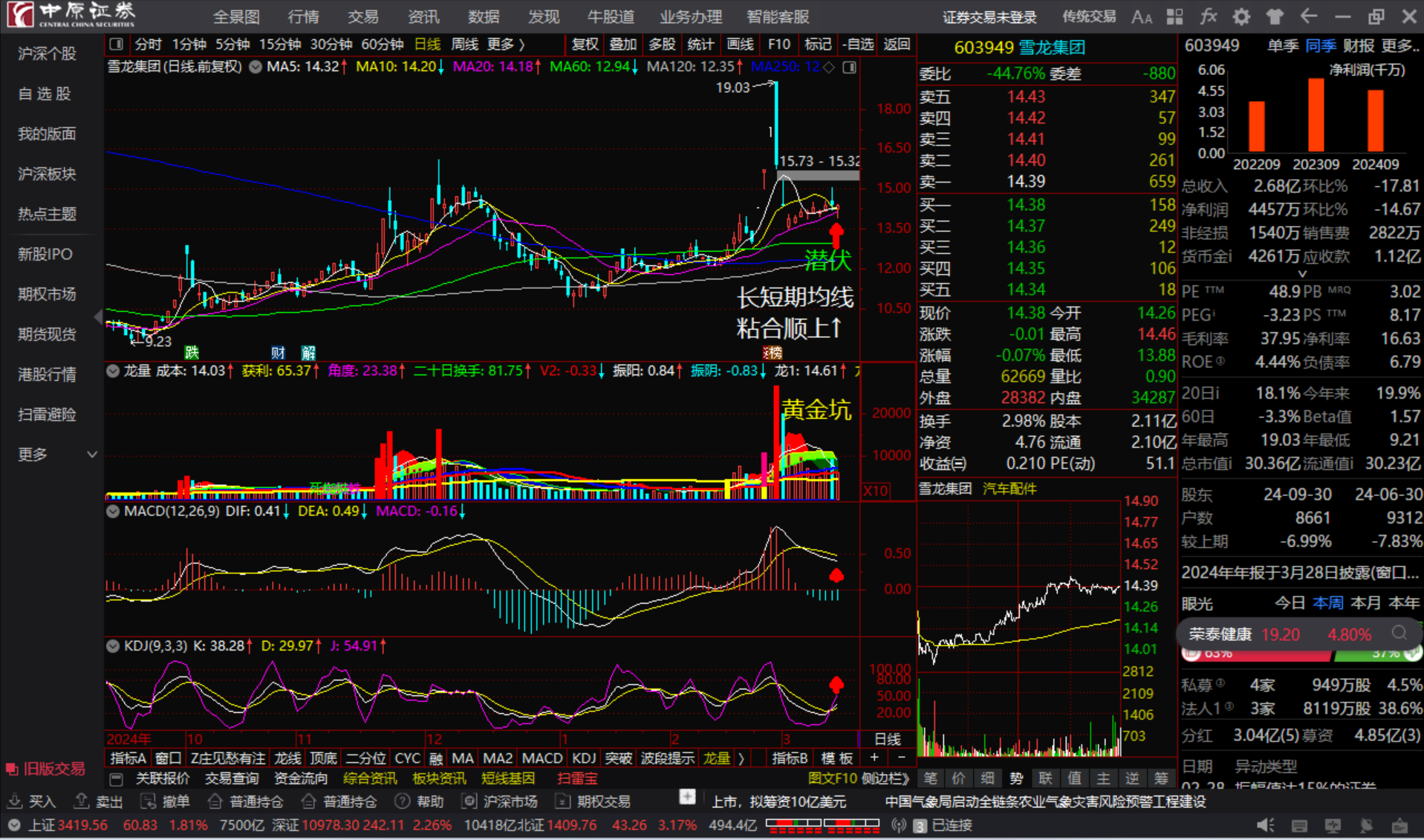Open settings via the gear icon

coord(1241,16)
